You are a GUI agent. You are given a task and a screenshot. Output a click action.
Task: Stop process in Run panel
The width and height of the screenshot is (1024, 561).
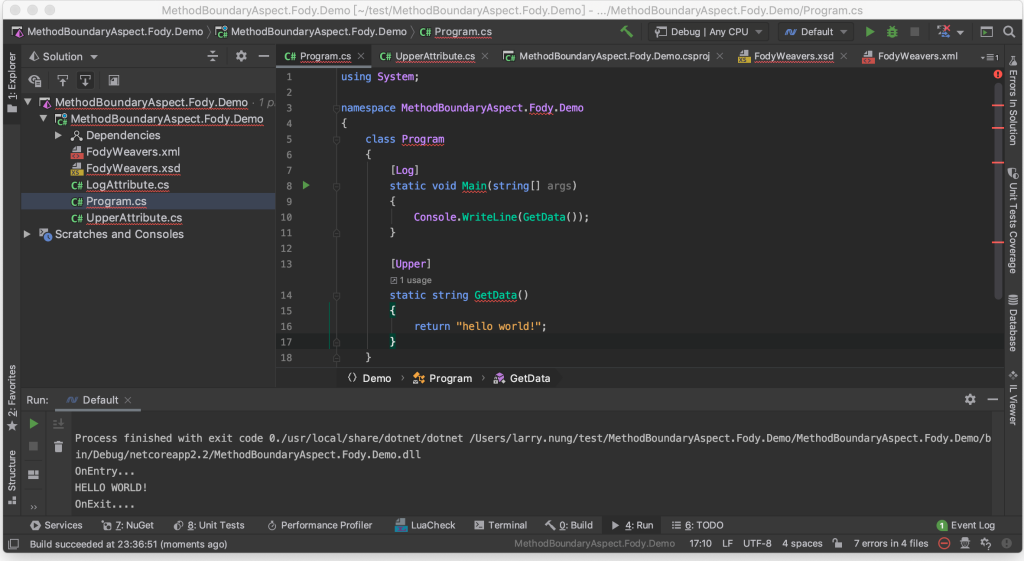(33, 446)
